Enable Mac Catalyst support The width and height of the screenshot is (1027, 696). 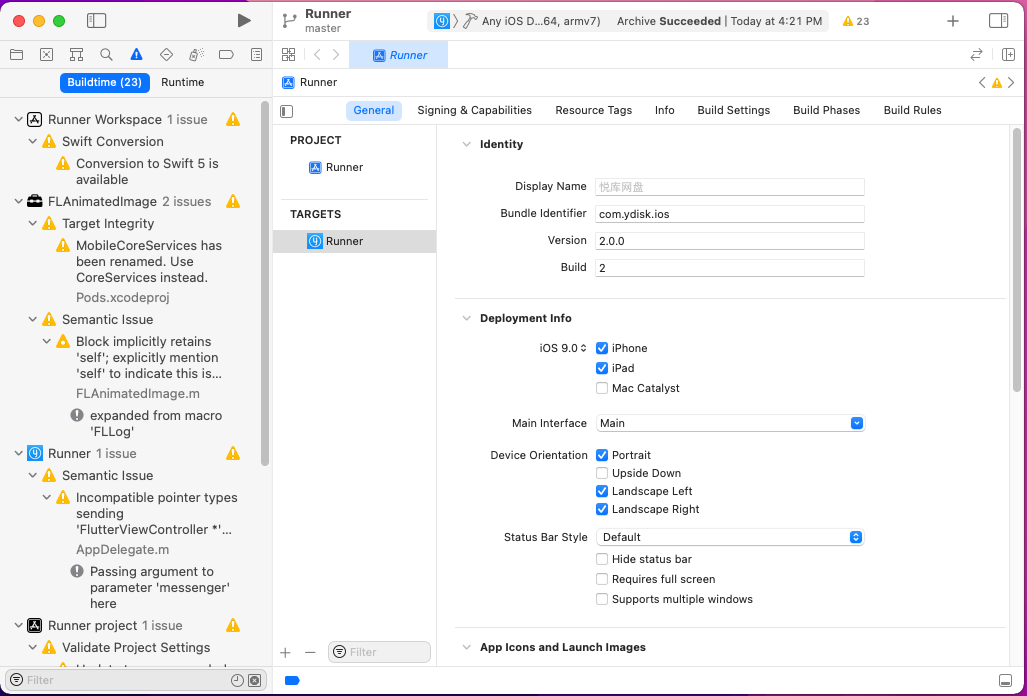(x=601, y=388)
